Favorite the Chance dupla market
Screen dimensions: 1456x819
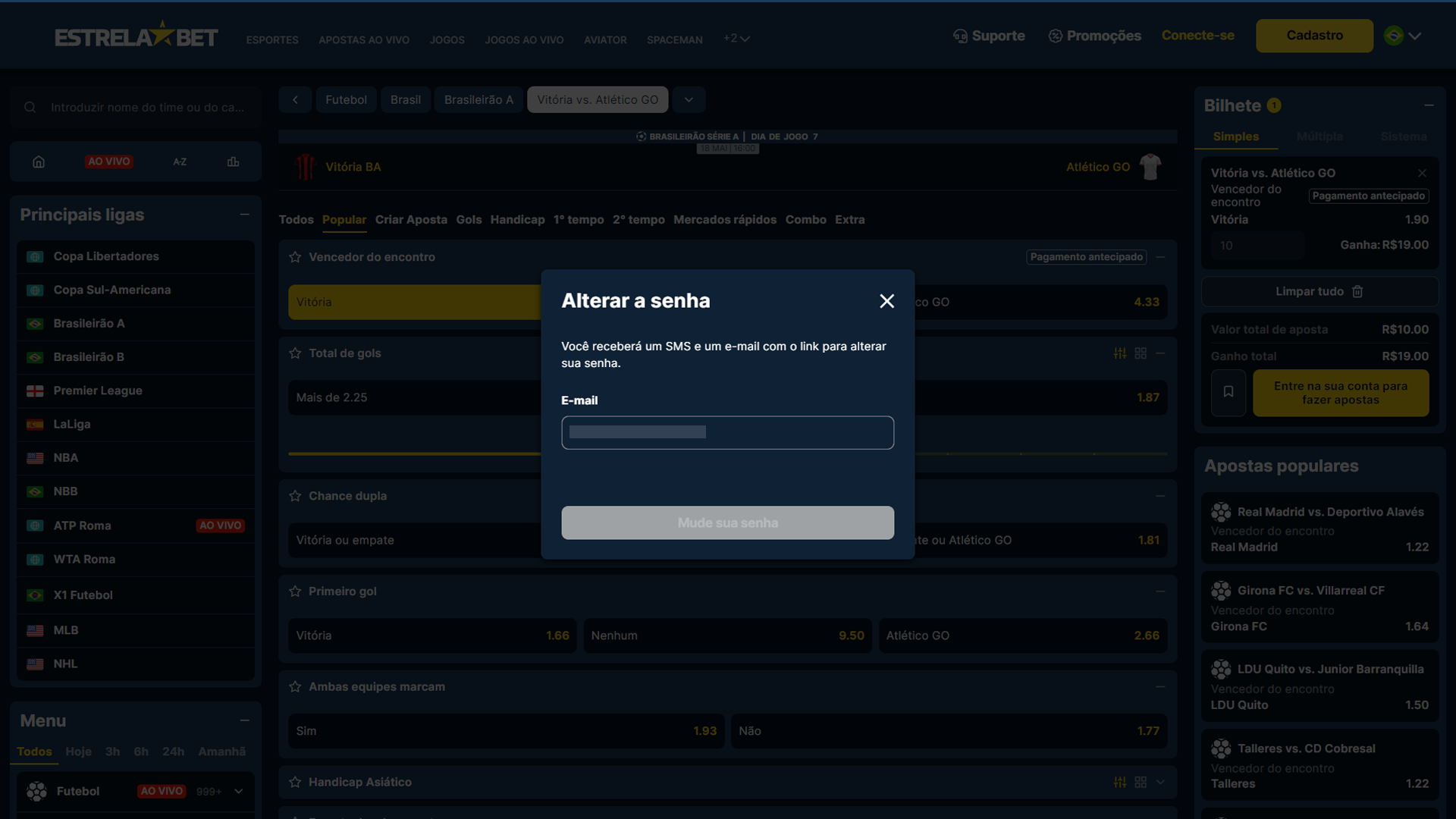click(x=295, y=496)
